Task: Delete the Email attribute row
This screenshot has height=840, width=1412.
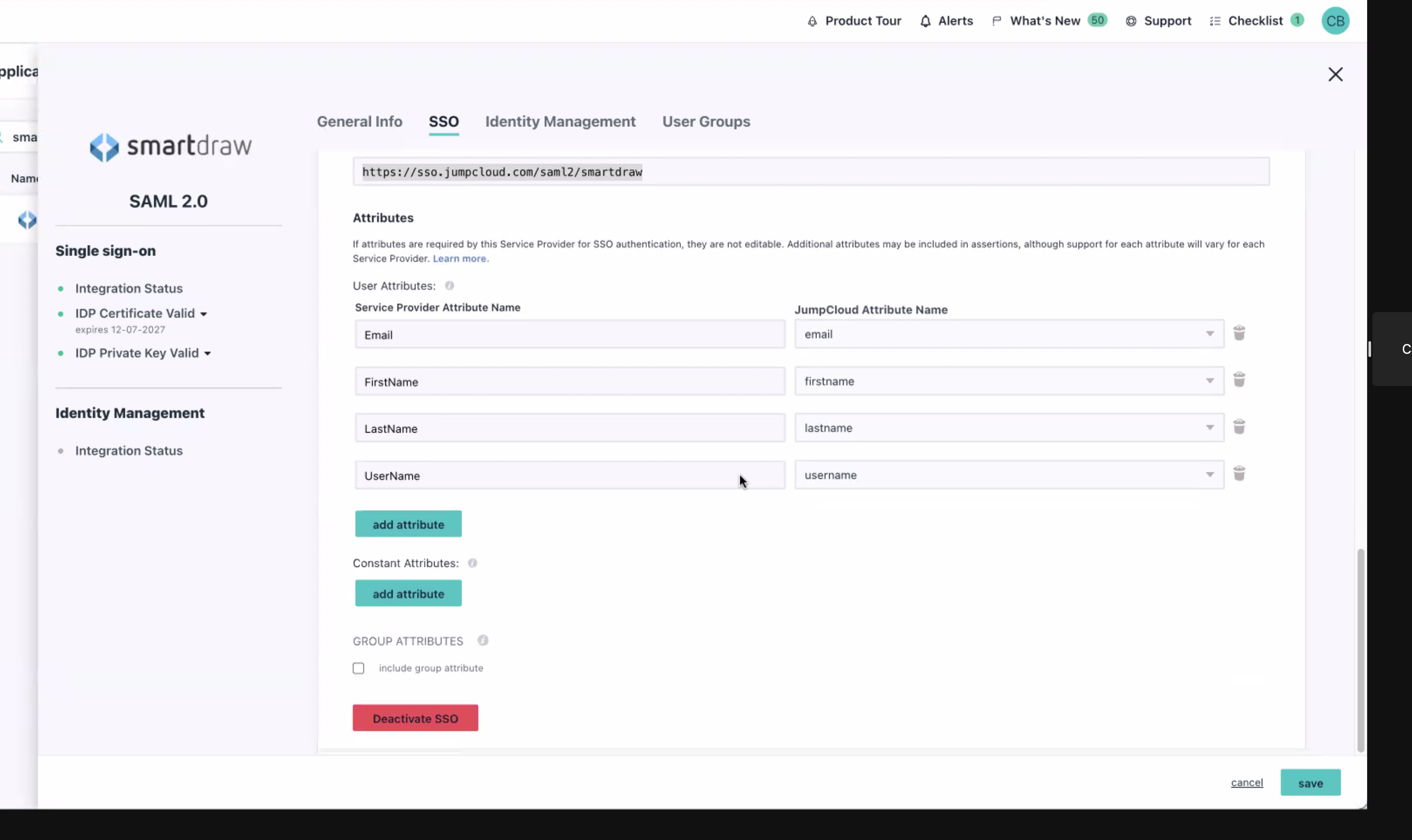Action: coord(1239,333)
